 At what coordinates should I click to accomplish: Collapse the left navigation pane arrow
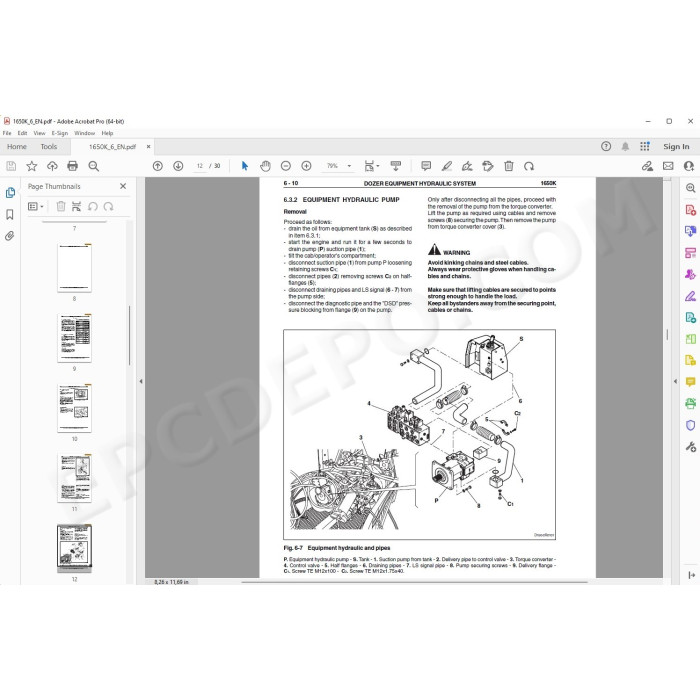click(x=141, y=381)
